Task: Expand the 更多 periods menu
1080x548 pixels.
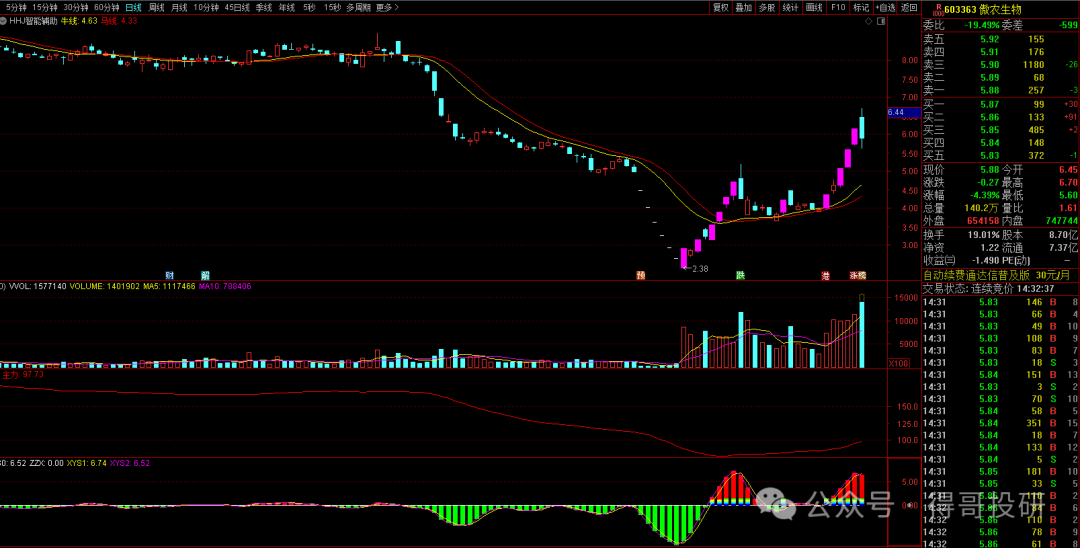Action: [x=388, y=8]
